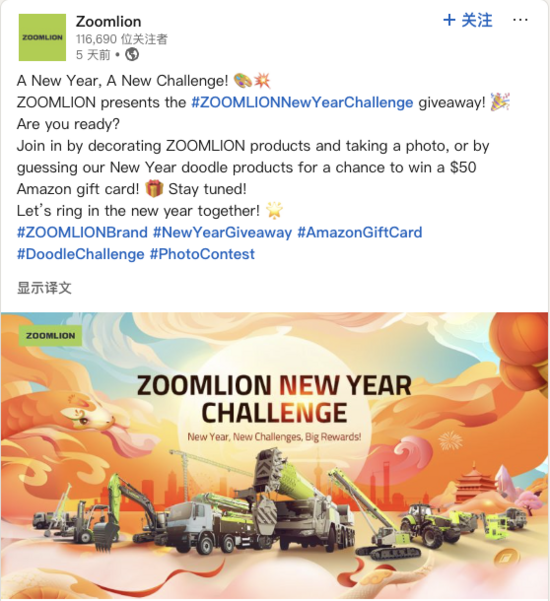The image size is (550, 601).
Task: Click the plus icon beside 关注
Action: click(x=449, y=20)
